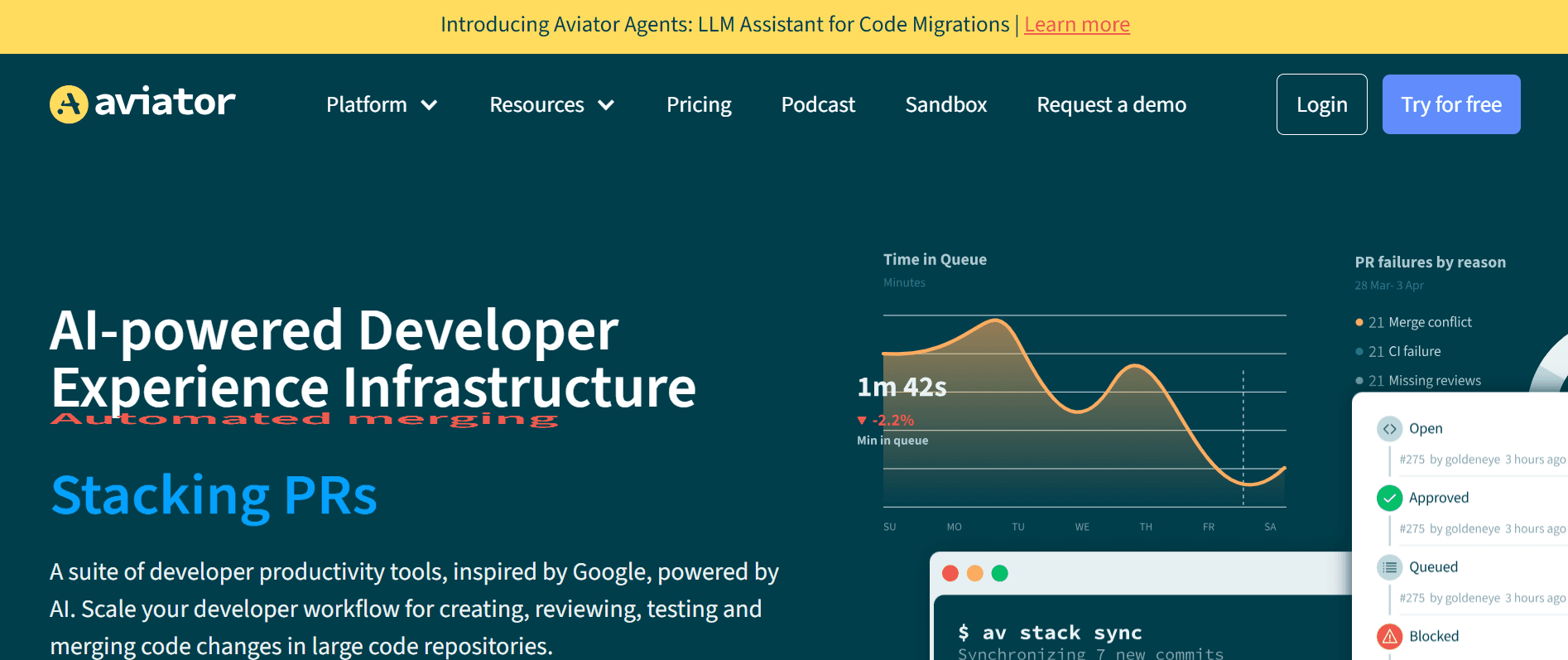Click the '1m 42s' queue value

(x=902, y=387)
